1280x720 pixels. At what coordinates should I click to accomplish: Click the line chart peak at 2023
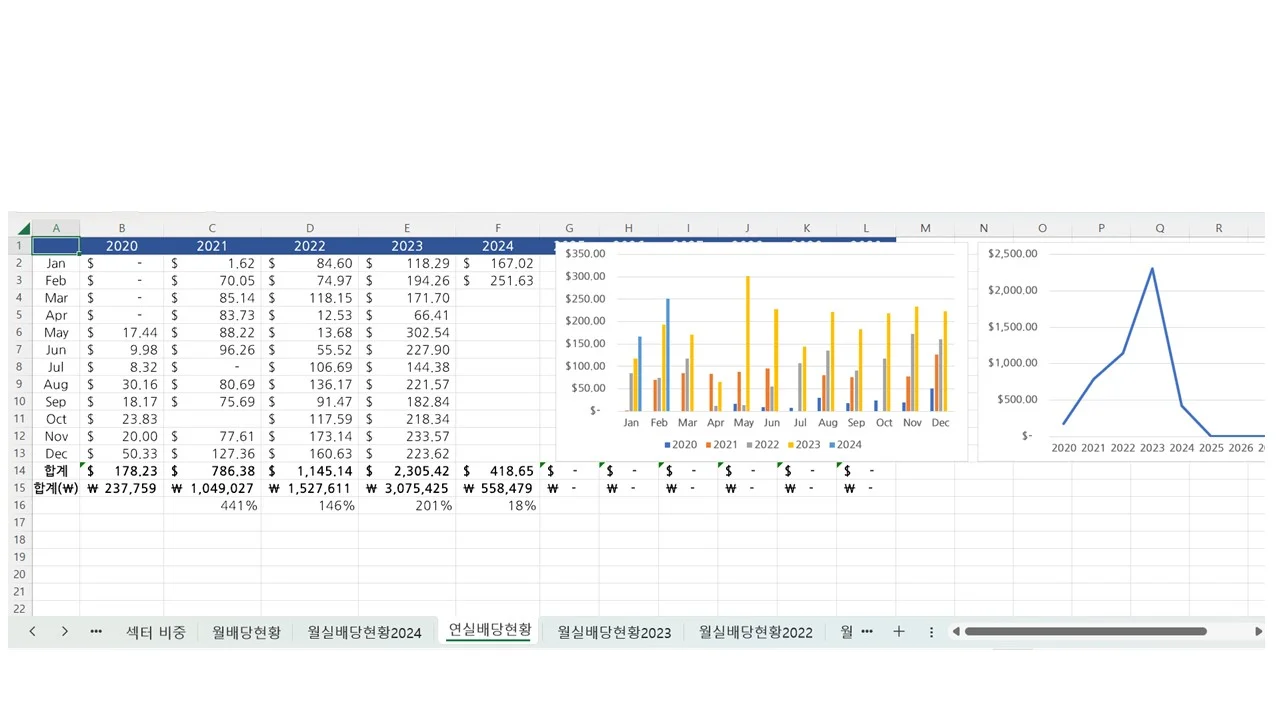(x=1152, y=269)
